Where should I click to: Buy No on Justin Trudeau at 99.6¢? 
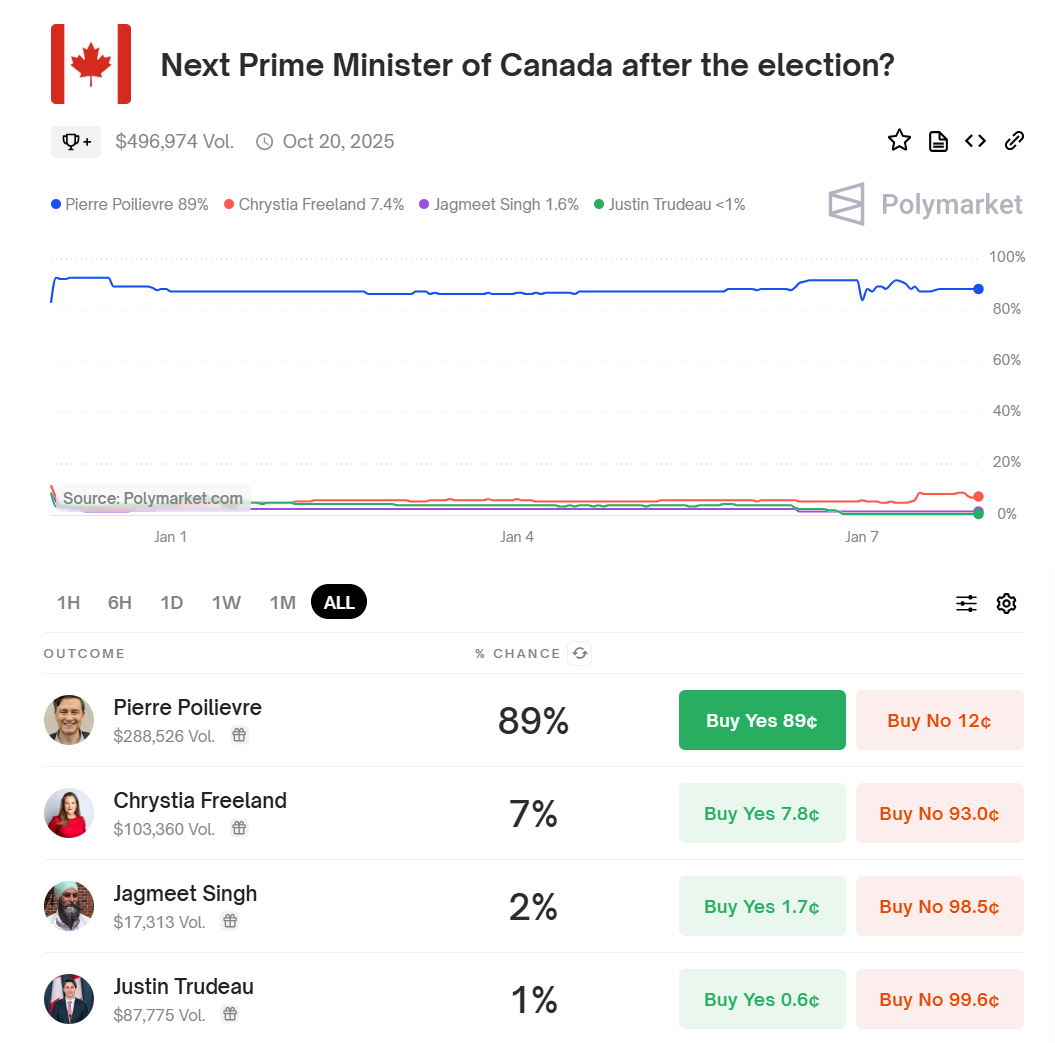tap(939, 999)
